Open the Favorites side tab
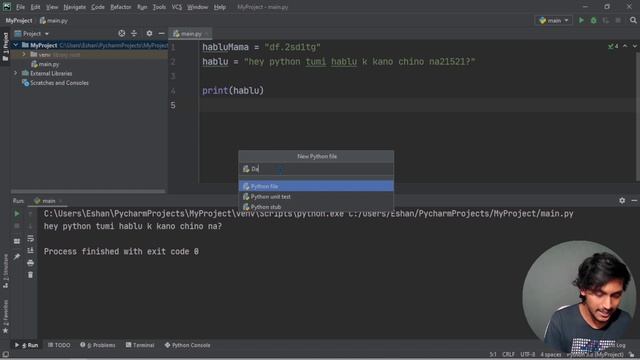The image size is (640, 360). tap(5, 316)
